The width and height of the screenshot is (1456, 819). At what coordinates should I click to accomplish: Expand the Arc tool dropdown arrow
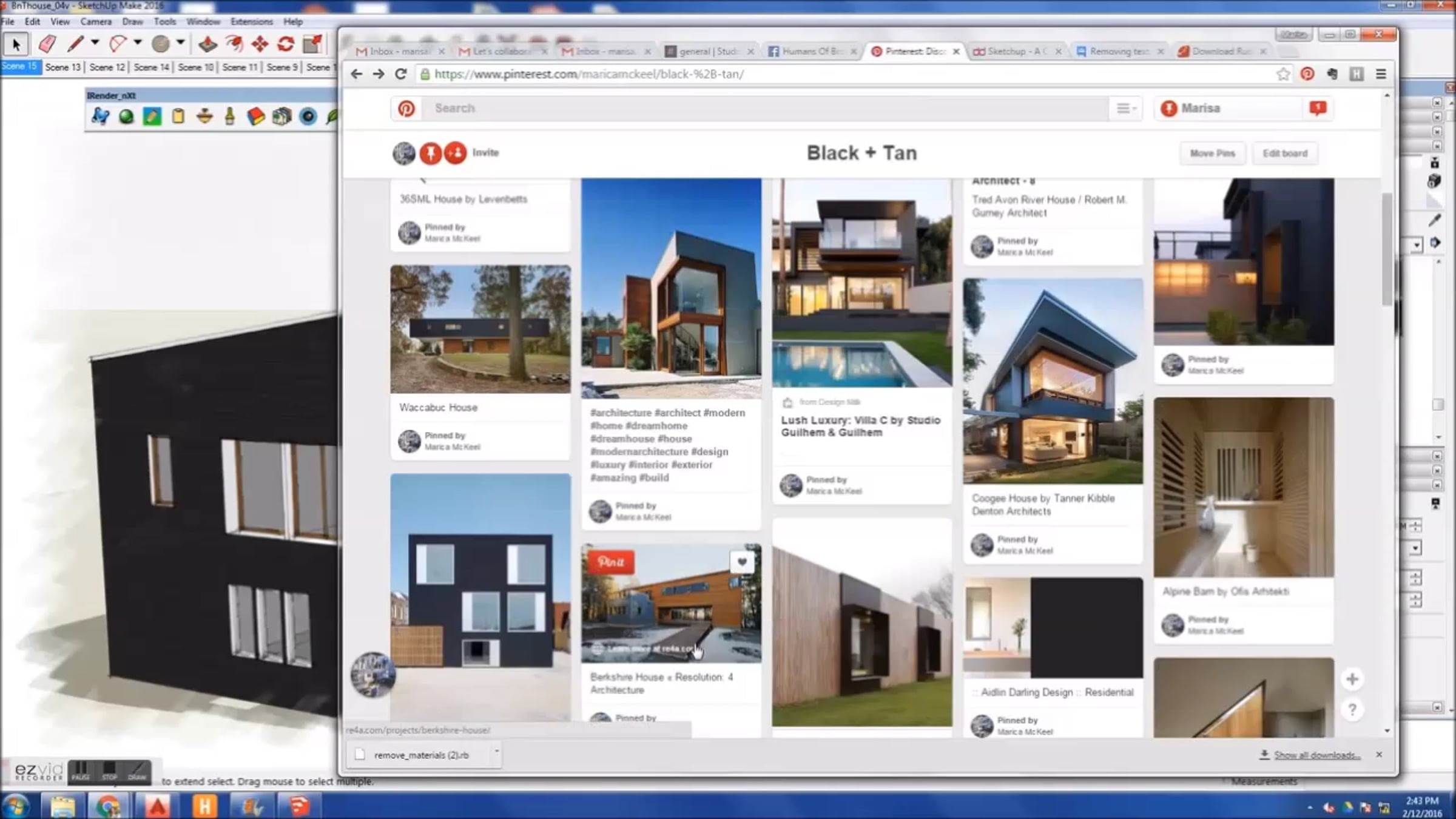pyautogui.click(x=138, y=43)
